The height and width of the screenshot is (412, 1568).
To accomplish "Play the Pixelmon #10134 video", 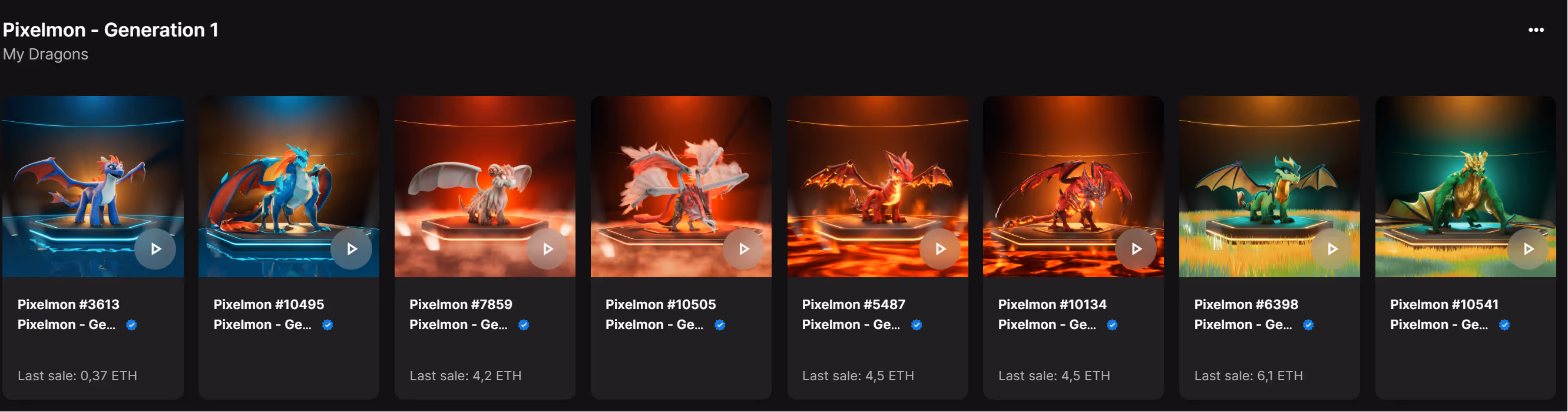I will 1136,249.
